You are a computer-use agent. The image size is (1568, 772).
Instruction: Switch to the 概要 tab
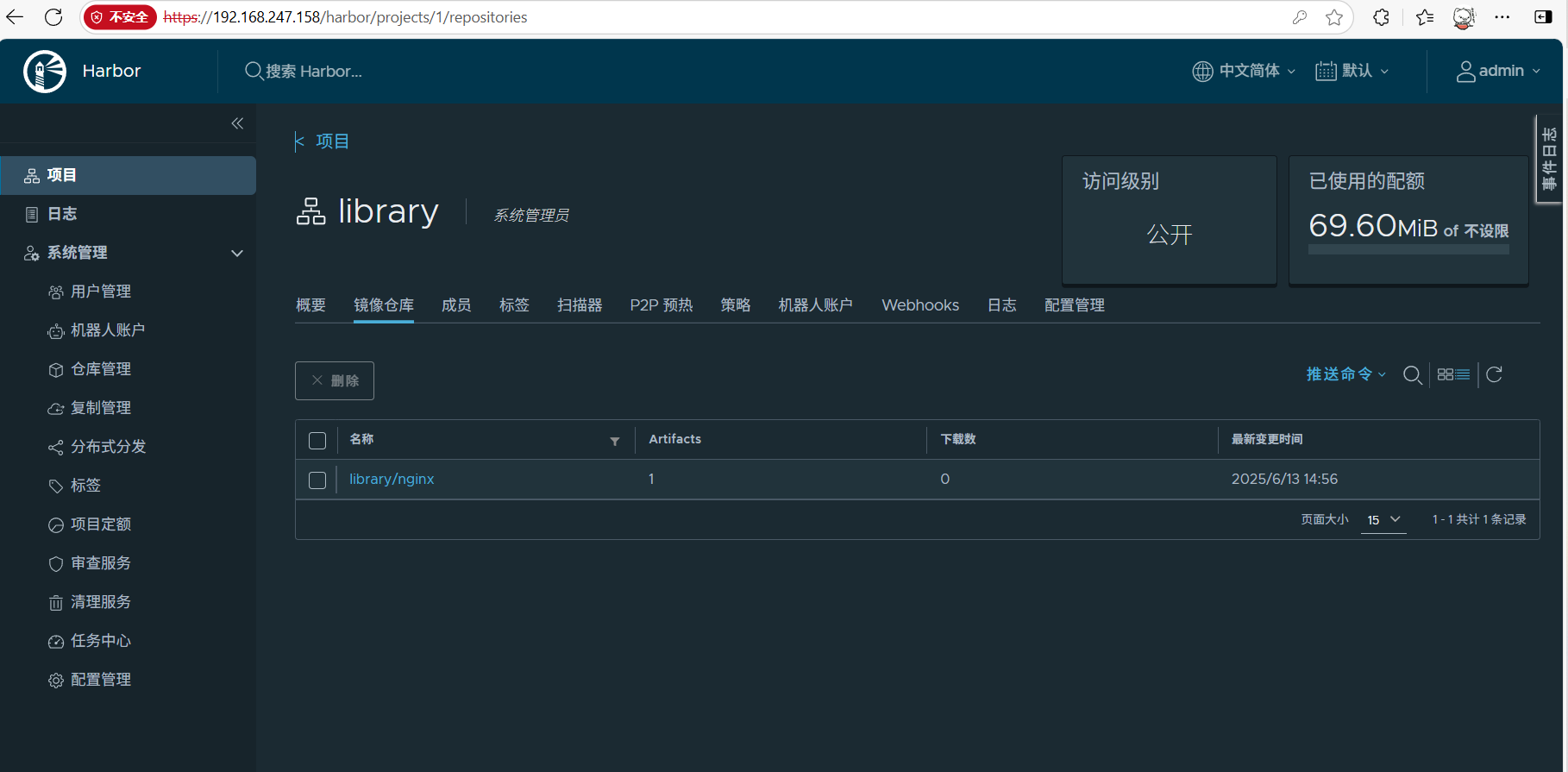point(310,305)
